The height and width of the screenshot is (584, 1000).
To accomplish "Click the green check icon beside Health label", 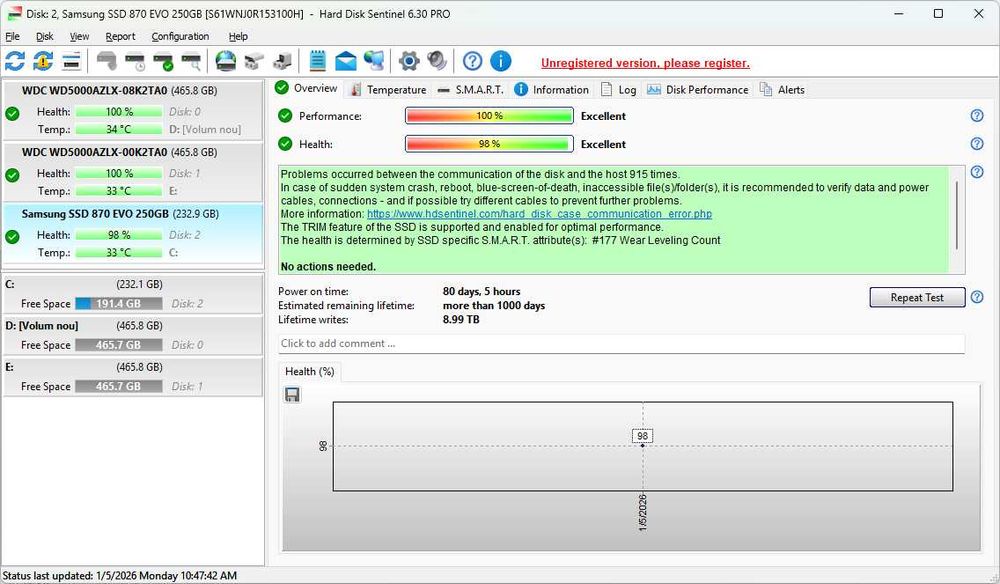I will pyautogui.click(x=285, y=143).
